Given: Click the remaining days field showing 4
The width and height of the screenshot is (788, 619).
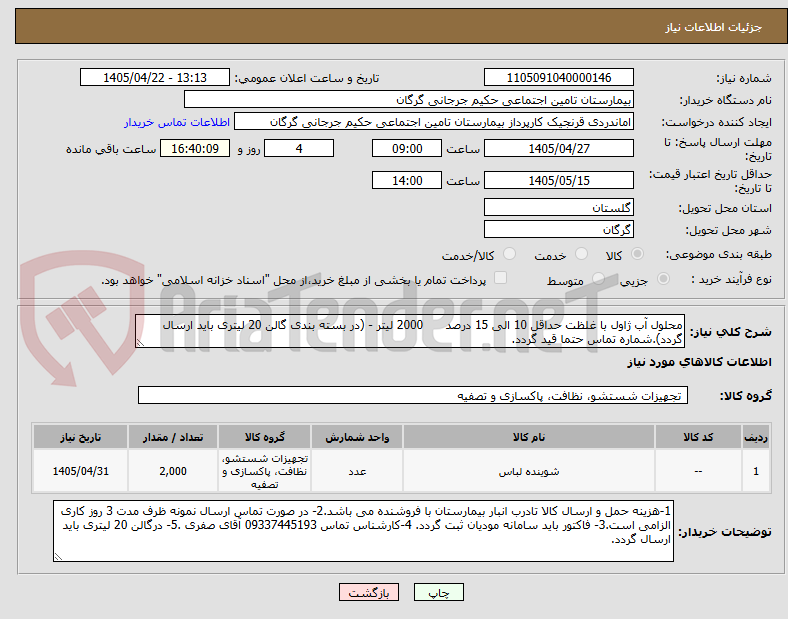Looking at the screenshot, I should tap(299, 149).
